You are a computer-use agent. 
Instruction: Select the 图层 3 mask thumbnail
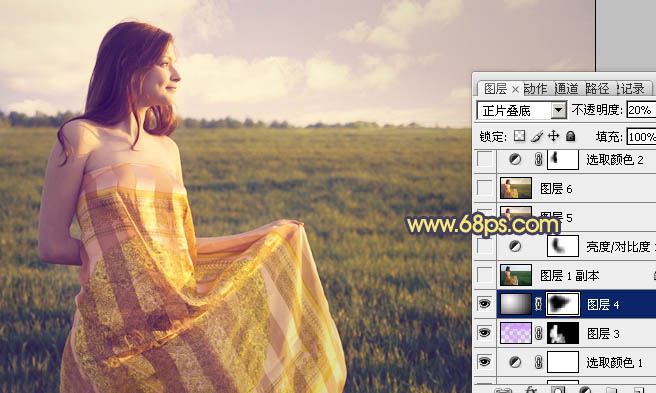click(563, 333)
